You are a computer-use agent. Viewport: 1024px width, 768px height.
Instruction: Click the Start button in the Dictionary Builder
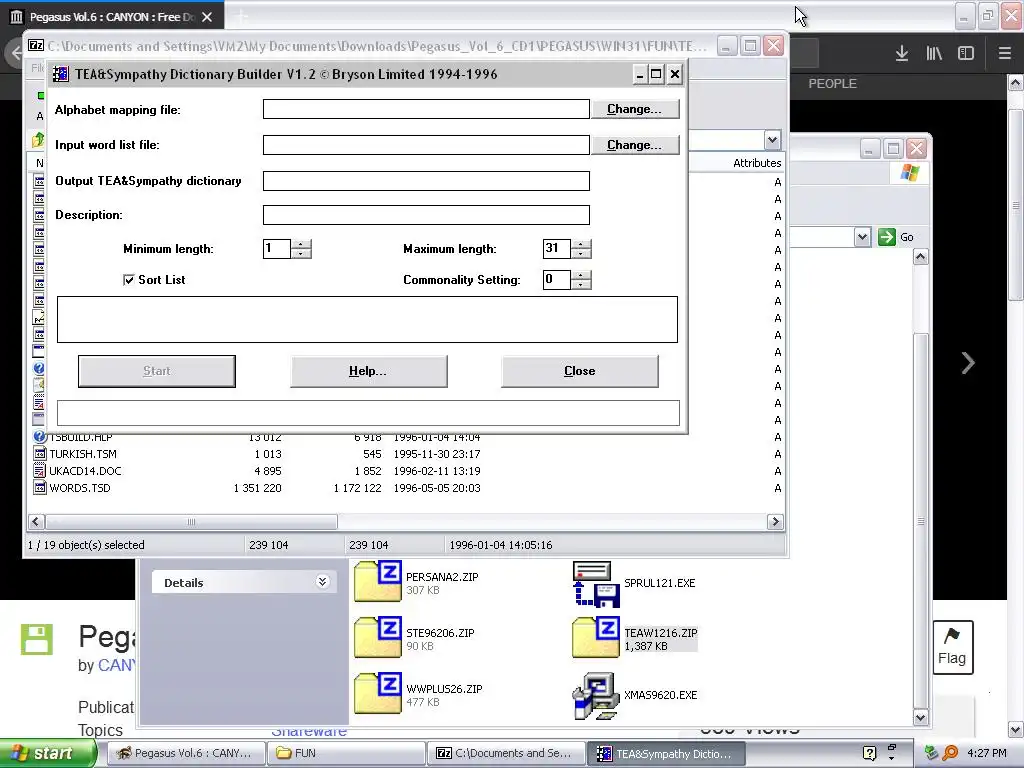tap(157, 371)
